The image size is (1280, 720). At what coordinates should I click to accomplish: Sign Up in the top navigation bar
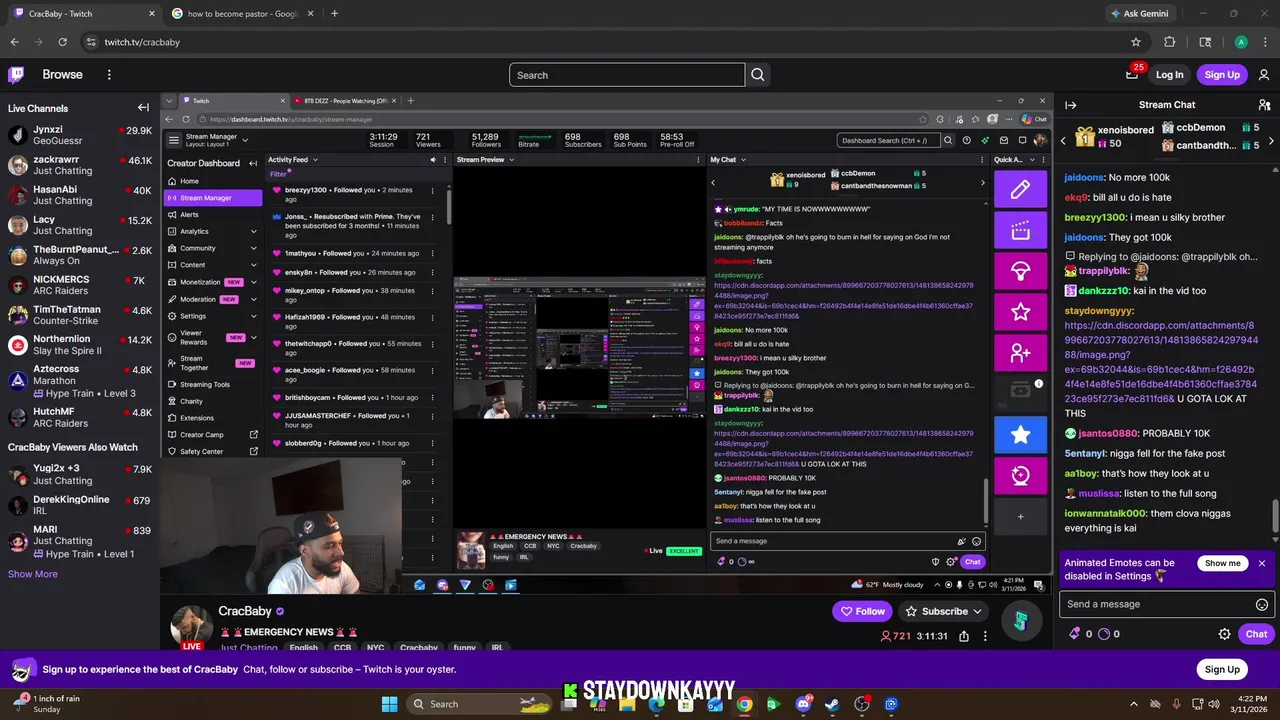click(x=1222, y=75)
